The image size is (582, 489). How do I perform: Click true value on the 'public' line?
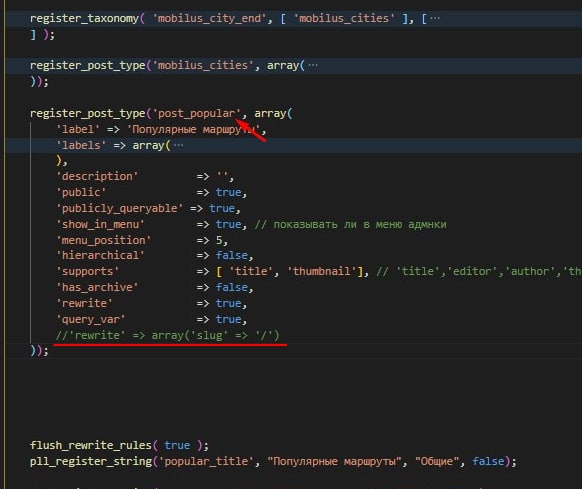(x=228, y=192)
